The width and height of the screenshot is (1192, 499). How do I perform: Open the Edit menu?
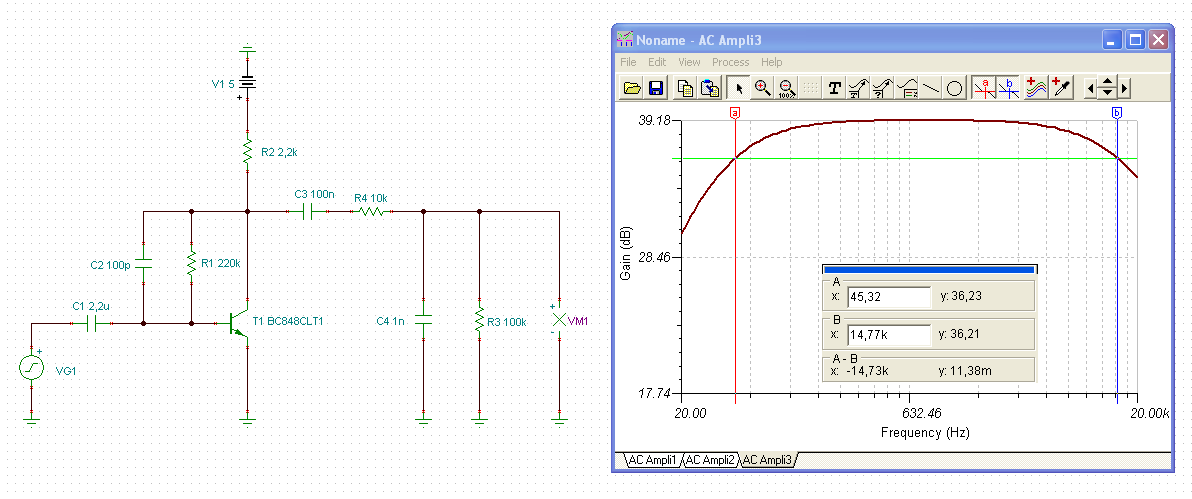(x=657, y=62)
